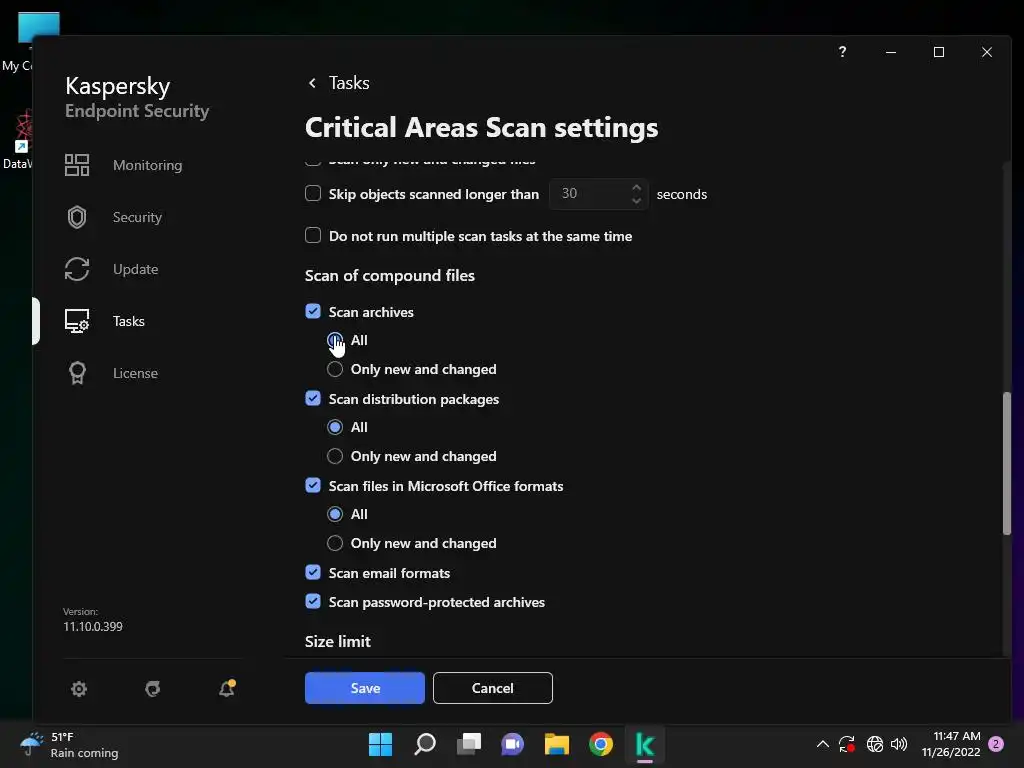Enable Skip objects scanned longer than
This screenshot has width=1024, height=768.
(x=313, y=193)
